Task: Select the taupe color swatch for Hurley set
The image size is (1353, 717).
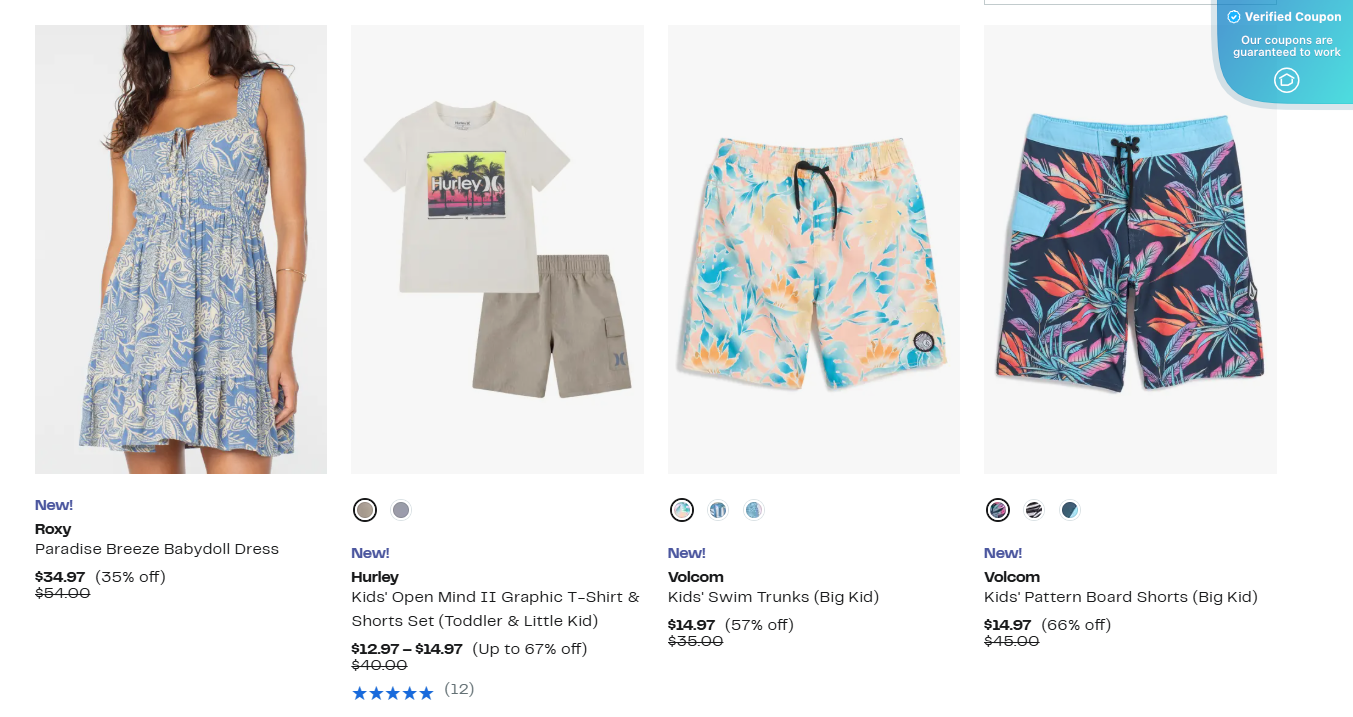Action: pyautogui.click(x=365, y=510)
